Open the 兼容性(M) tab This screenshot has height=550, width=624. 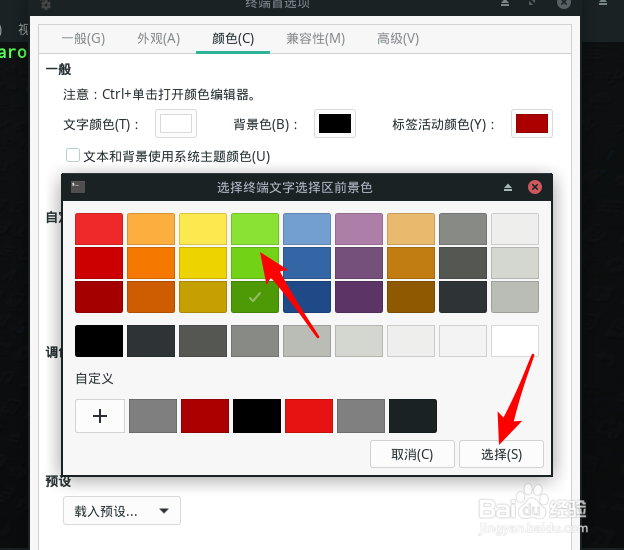pos(315,39)
